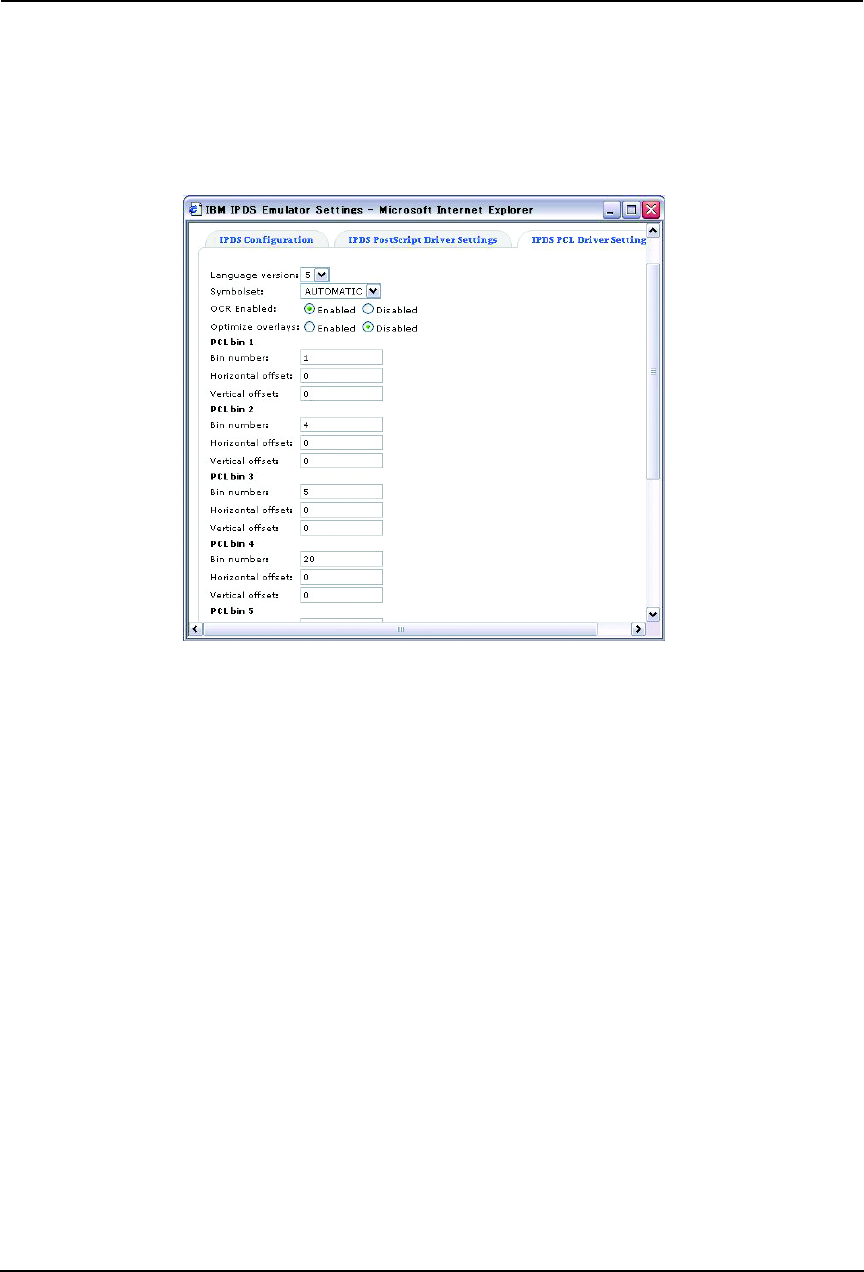Click the PCL bin 1 Bin number field

342,357
